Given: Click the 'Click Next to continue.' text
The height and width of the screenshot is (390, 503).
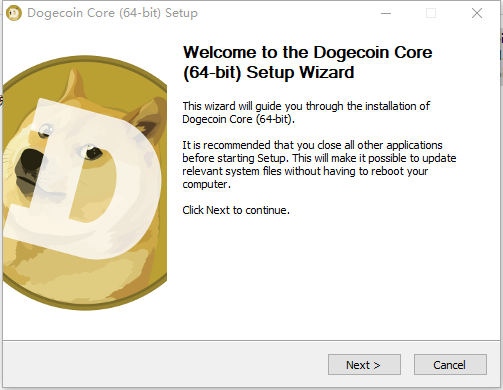Looking at the screenshot, I should [236, 210].
